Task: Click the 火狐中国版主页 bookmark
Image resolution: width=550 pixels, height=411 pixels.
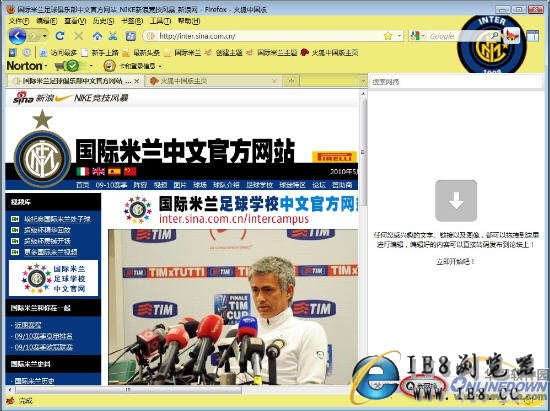Action: 330,53
